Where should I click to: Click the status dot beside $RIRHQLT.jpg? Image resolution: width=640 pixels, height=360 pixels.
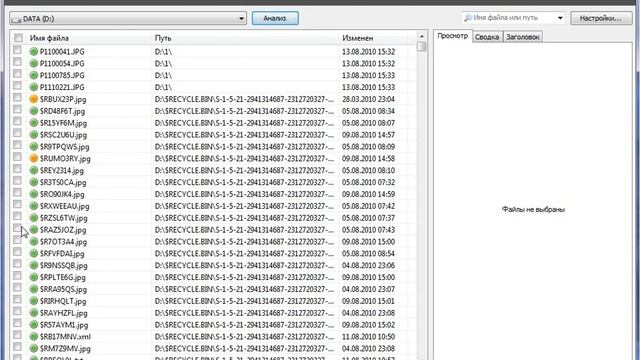pyautogui.click(x=34, y=301)
